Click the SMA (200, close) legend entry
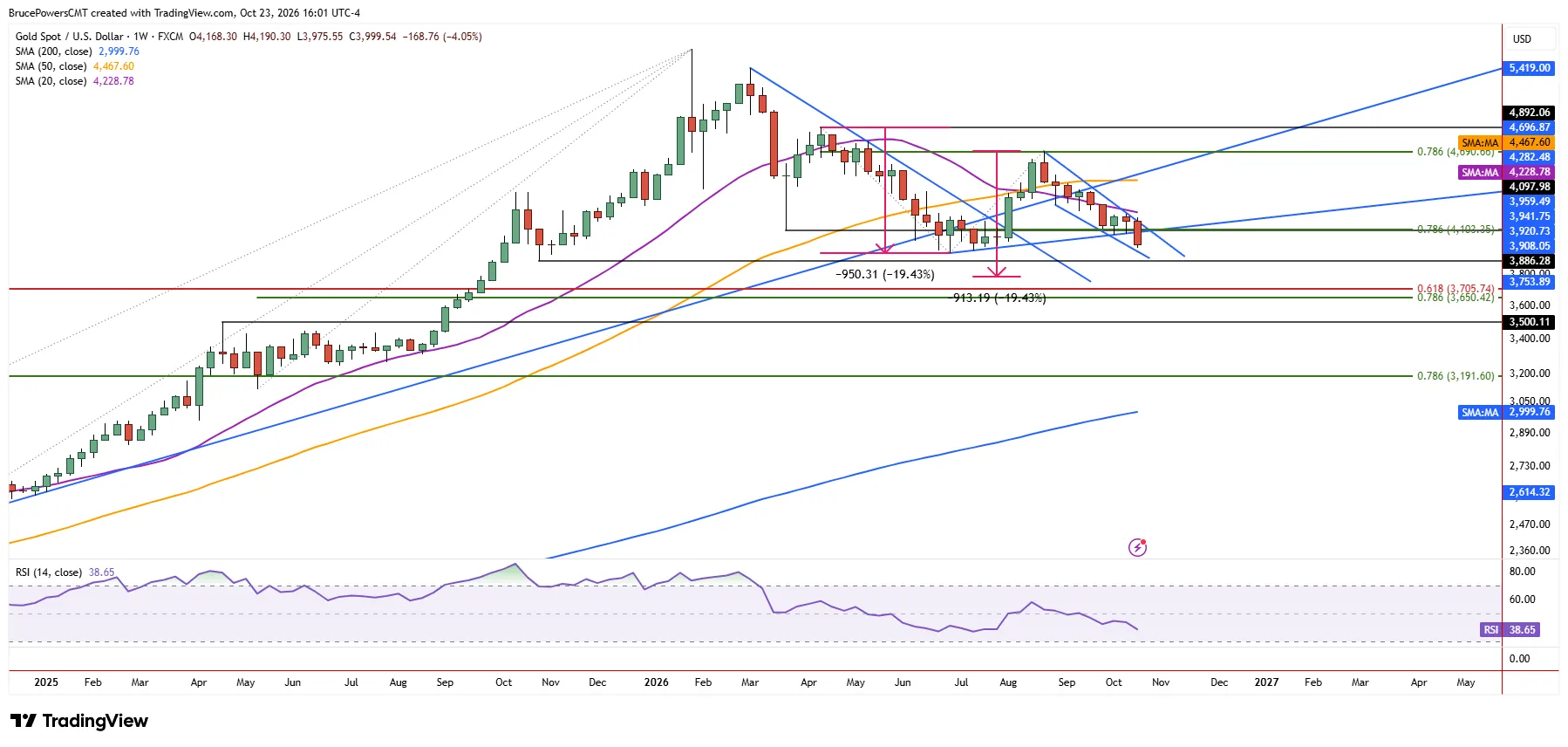The height and width of the screenshot is (747, 1568). [x=77, y=51]
